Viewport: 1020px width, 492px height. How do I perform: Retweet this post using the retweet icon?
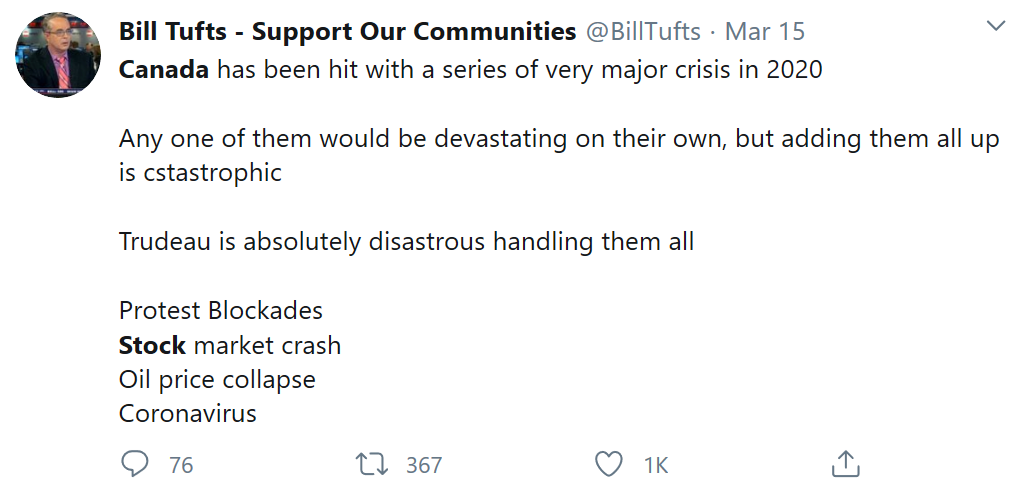[x=372, y=464]
